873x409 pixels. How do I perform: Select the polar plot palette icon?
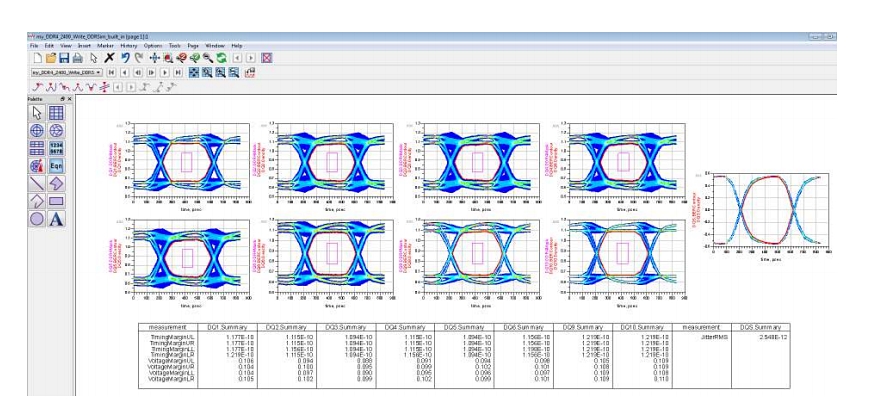(x=37, y=131)
